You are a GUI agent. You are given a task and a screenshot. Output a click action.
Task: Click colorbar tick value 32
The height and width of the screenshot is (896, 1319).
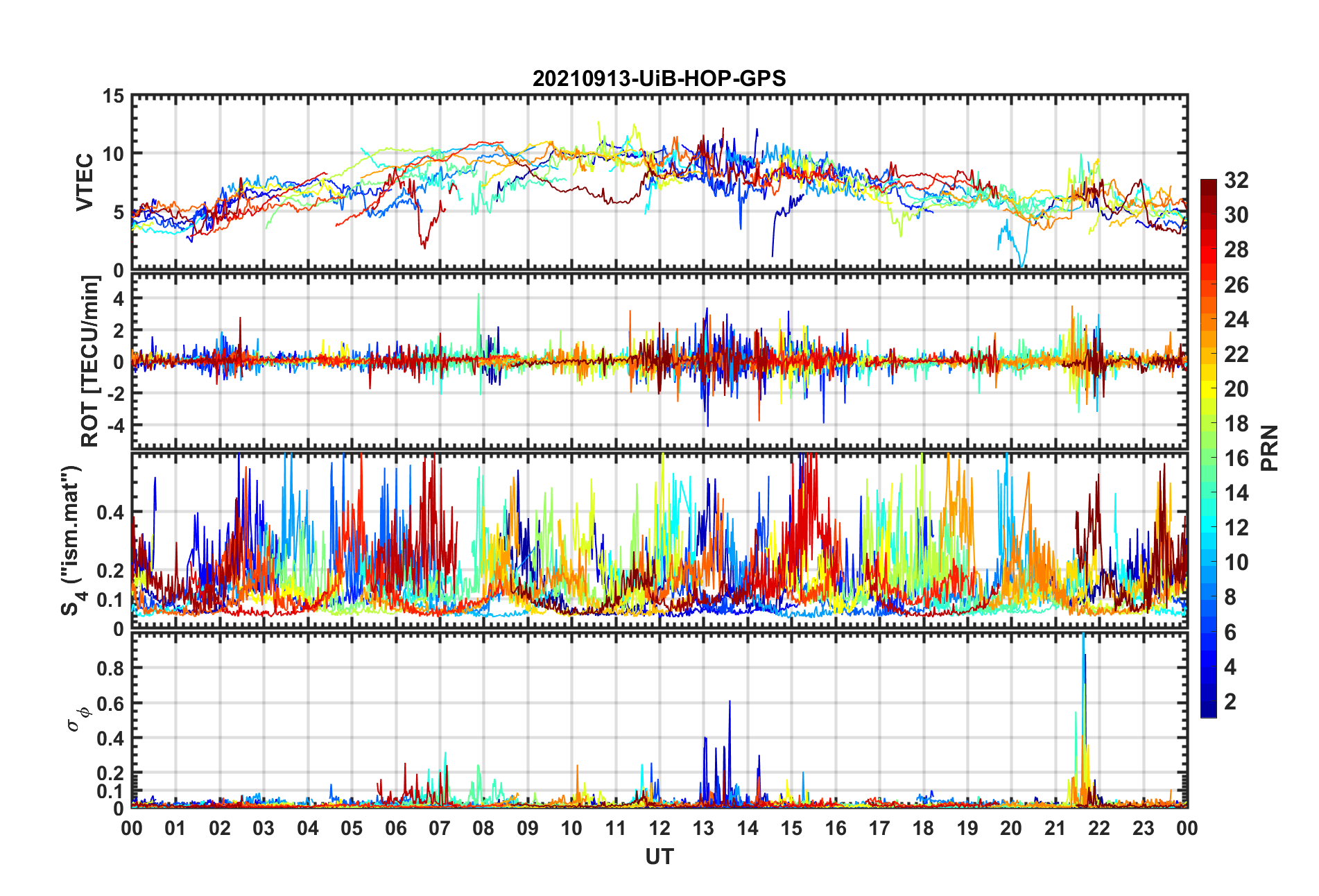pyautogui.click(x=1236, y=180)
